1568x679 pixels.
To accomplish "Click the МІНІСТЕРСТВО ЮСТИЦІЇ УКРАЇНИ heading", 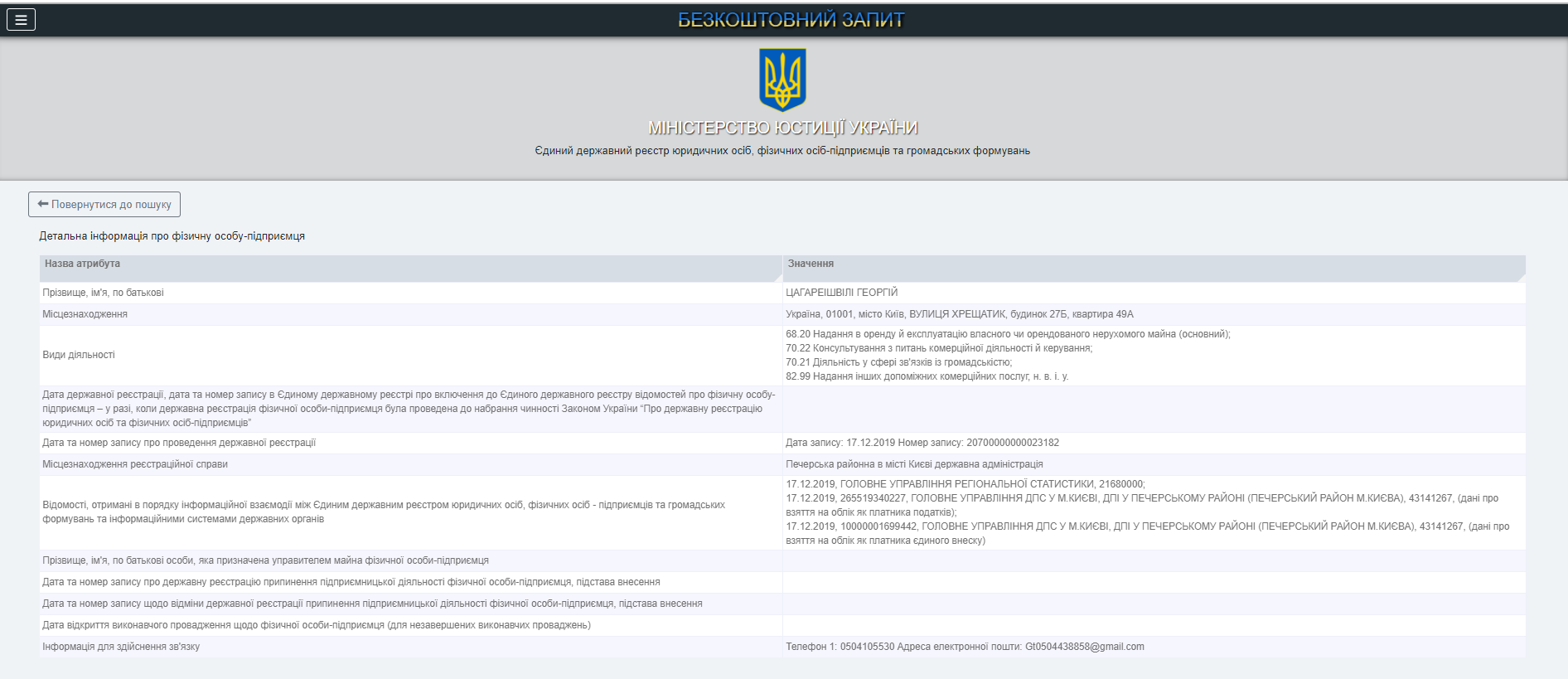I will point(782,128).
